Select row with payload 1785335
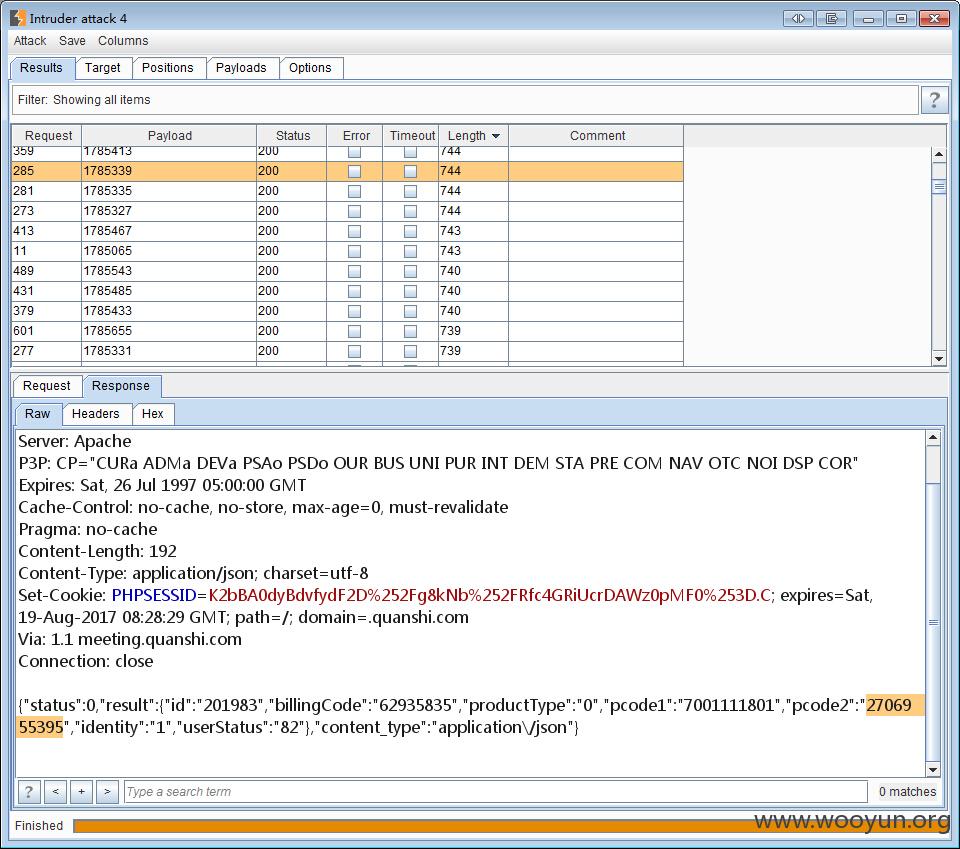Screen dimensions: 960x849 347,191
